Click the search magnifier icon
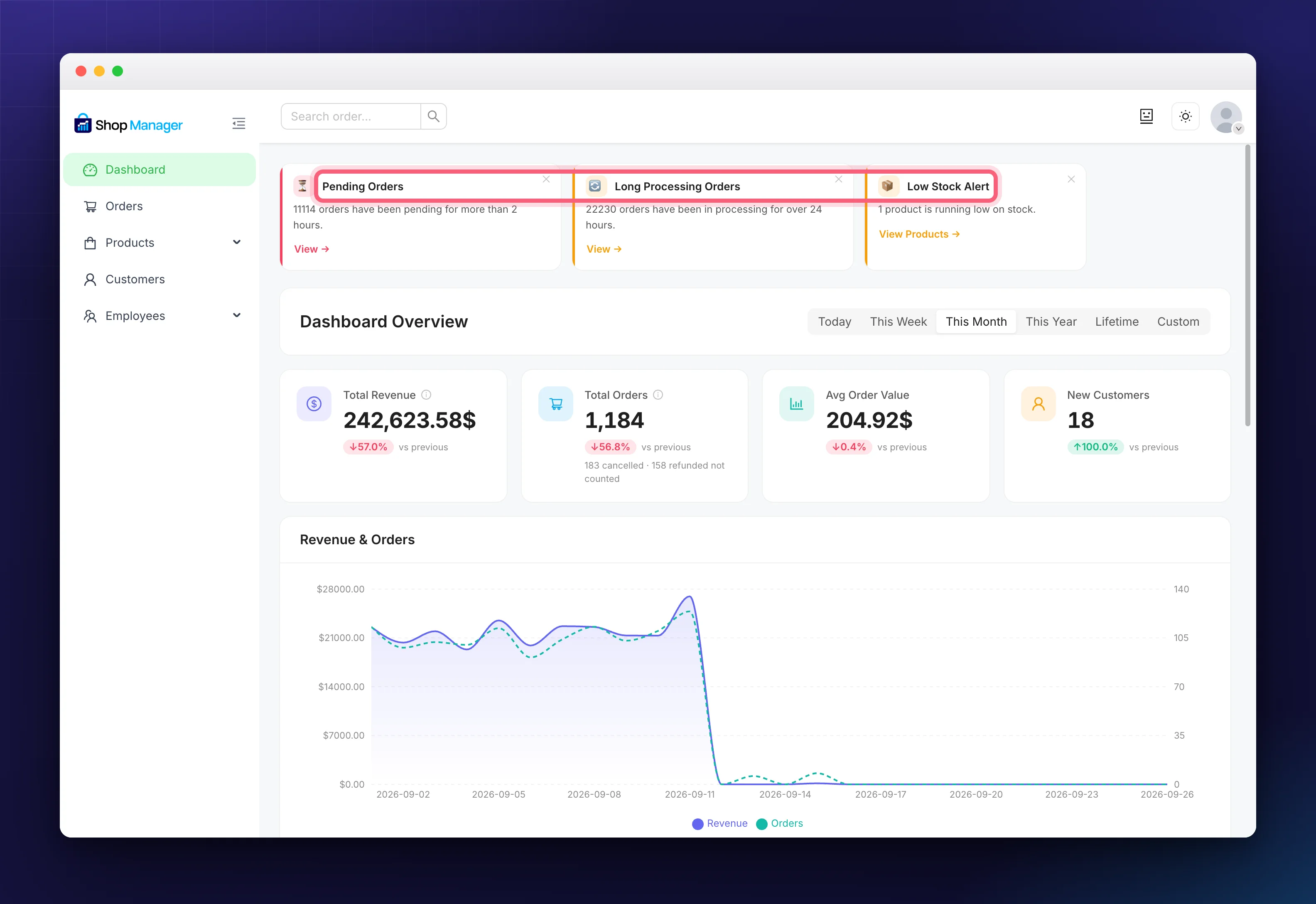This screenshot has width=1316, height=904. click(x=434, y=116)
